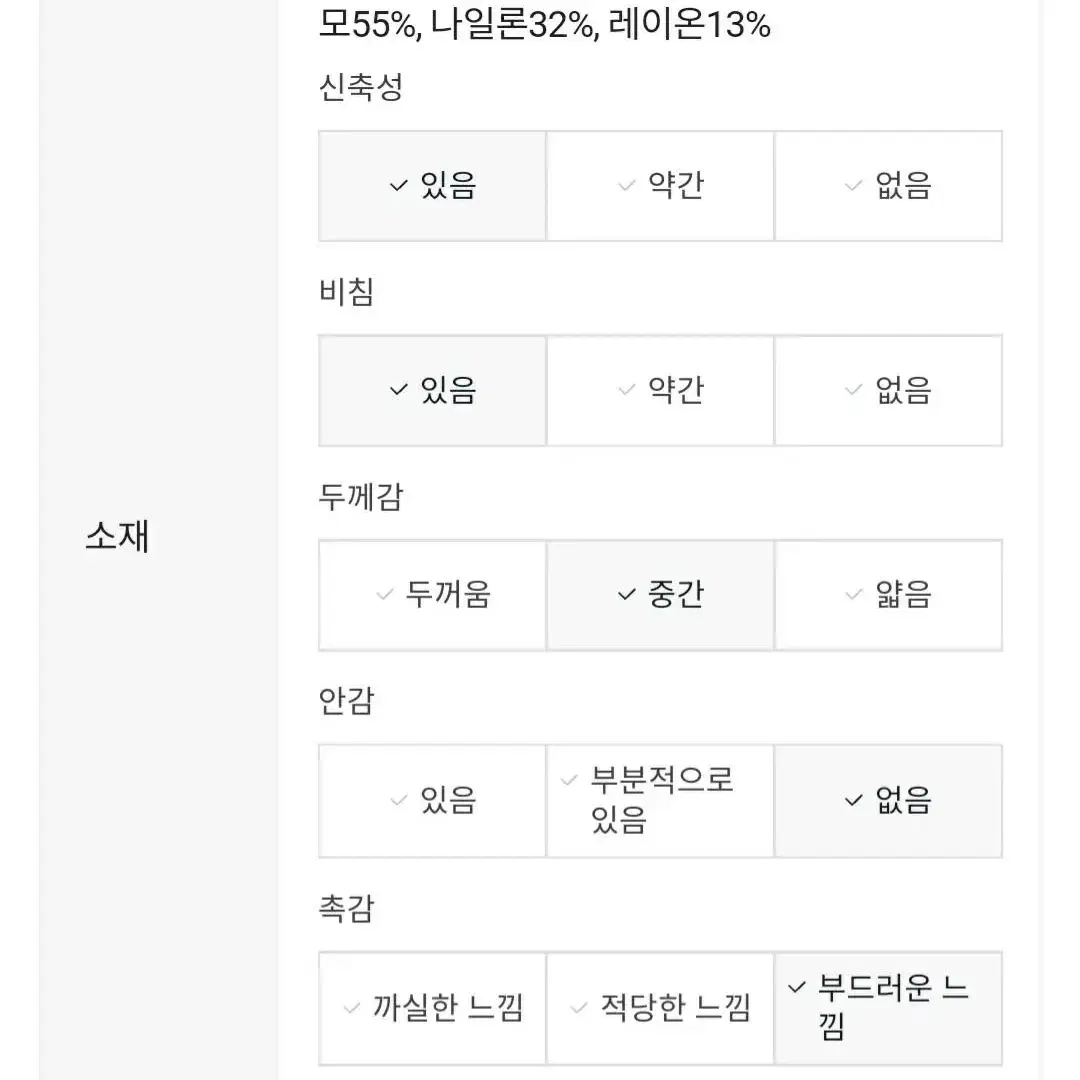The height and width of the screenshot is (1080, 1080).
Task: Click checkmark icon beside 안감 없음
Action: click(x=853, y=800)
